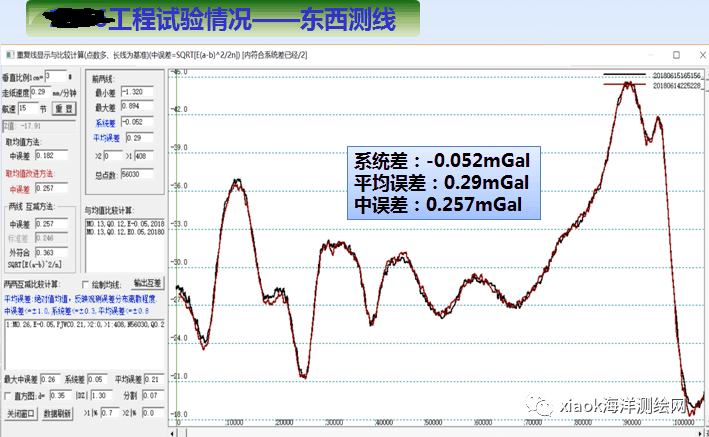Toggle the 直方图 checkbox
709x437 pixels.
(x=8, y=396)
